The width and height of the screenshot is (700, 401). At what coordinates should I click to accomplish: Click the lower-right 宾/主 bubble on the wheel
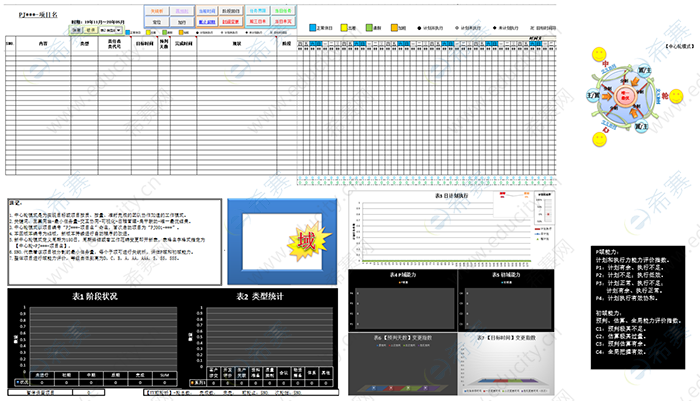coord(642,126)
